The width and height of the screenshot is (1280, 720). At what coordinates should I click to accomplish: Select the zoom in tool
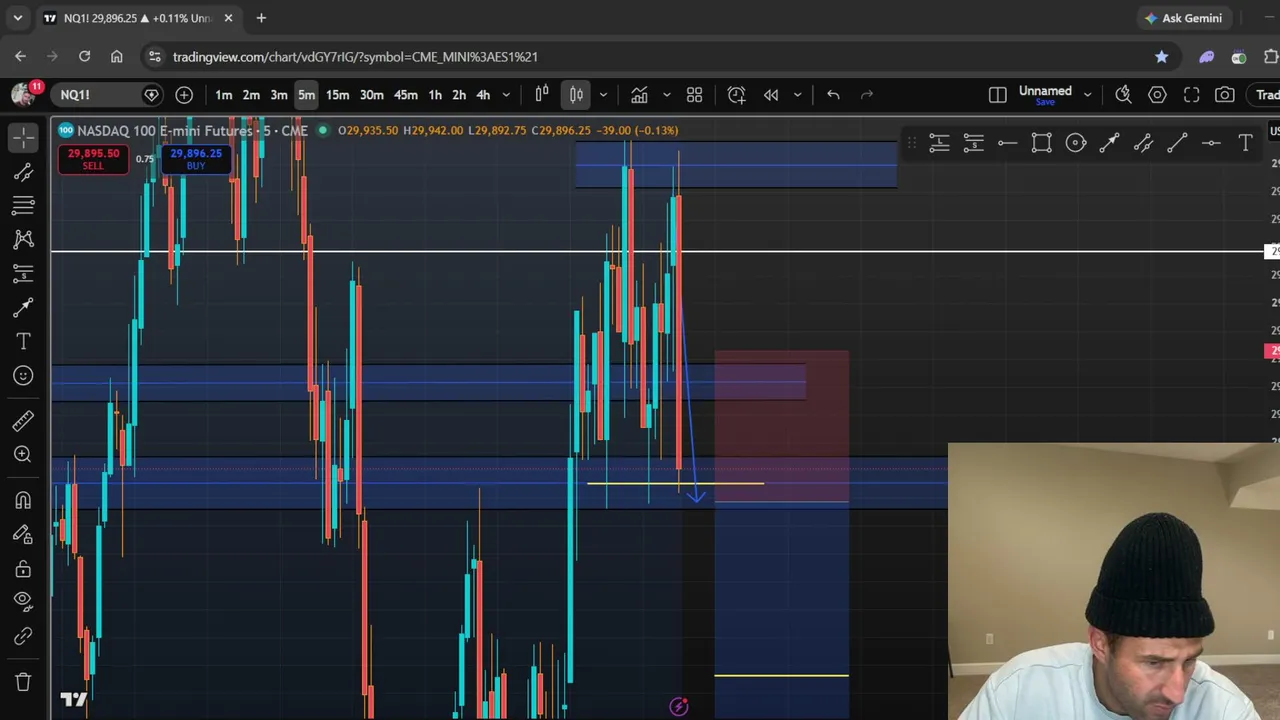[23, 454]
